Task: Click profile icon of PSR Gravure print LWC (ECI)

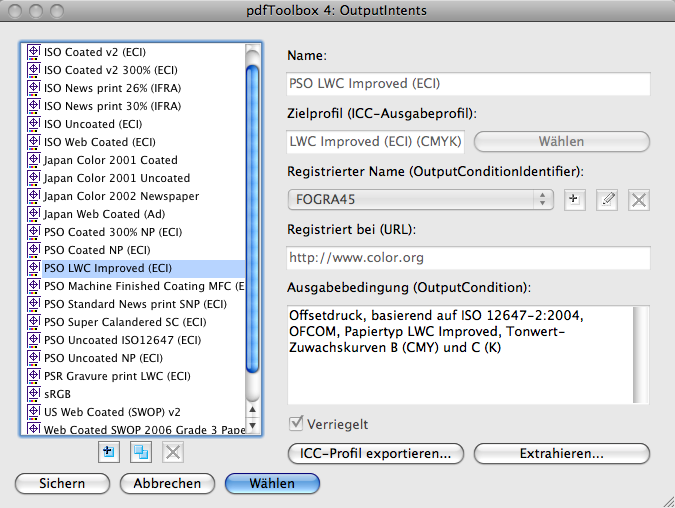Action: coord(34,376)
